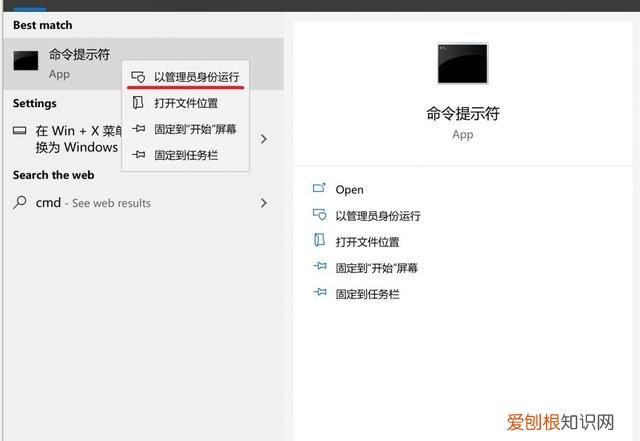Viewport: 640px width, 441px height.
Task: Click the Search the web heading
Action: pyautogui.click(x=53, y=175)
